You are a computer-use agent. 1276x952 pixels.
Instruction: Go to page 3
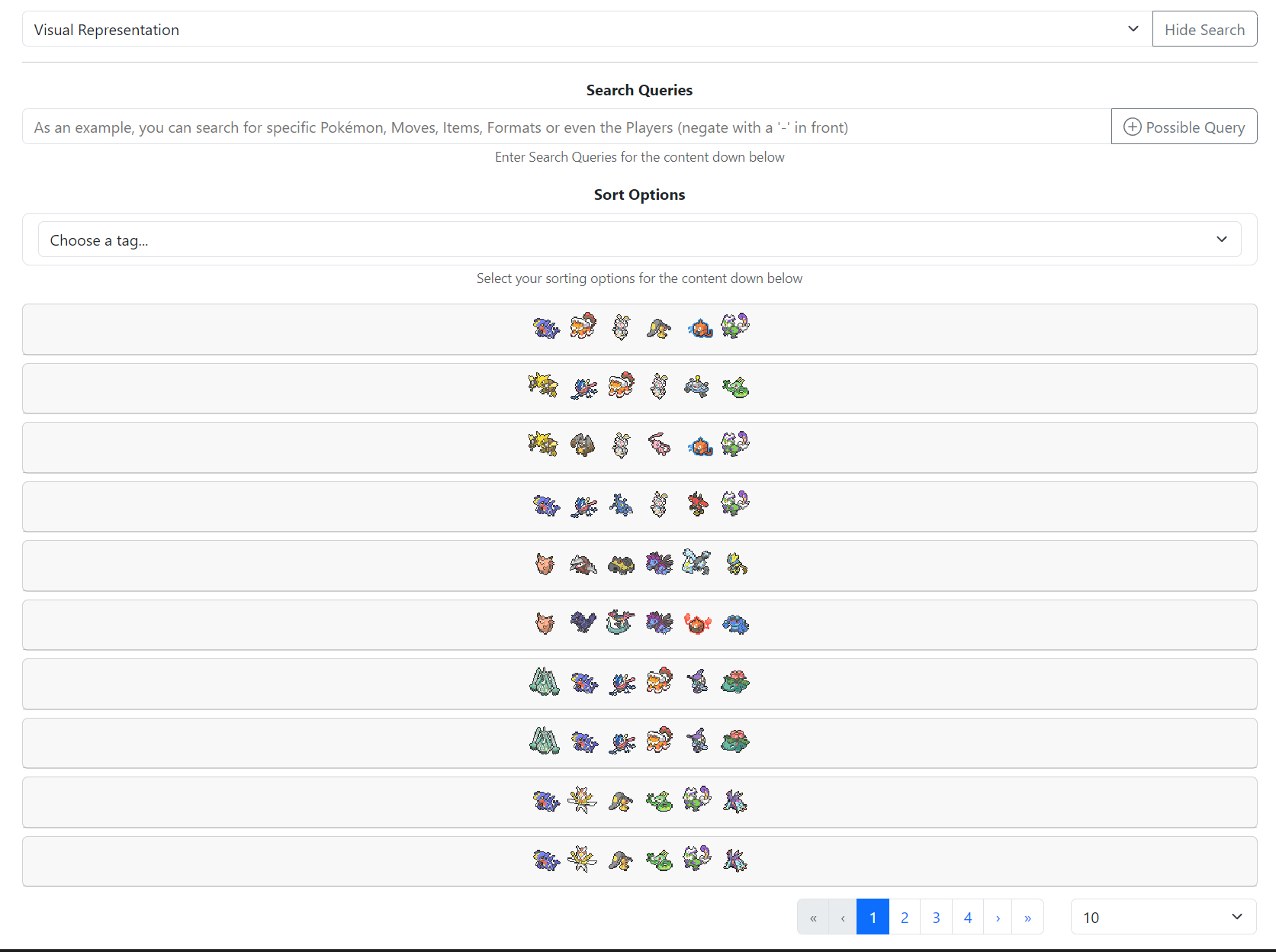(x=936, y=917)
